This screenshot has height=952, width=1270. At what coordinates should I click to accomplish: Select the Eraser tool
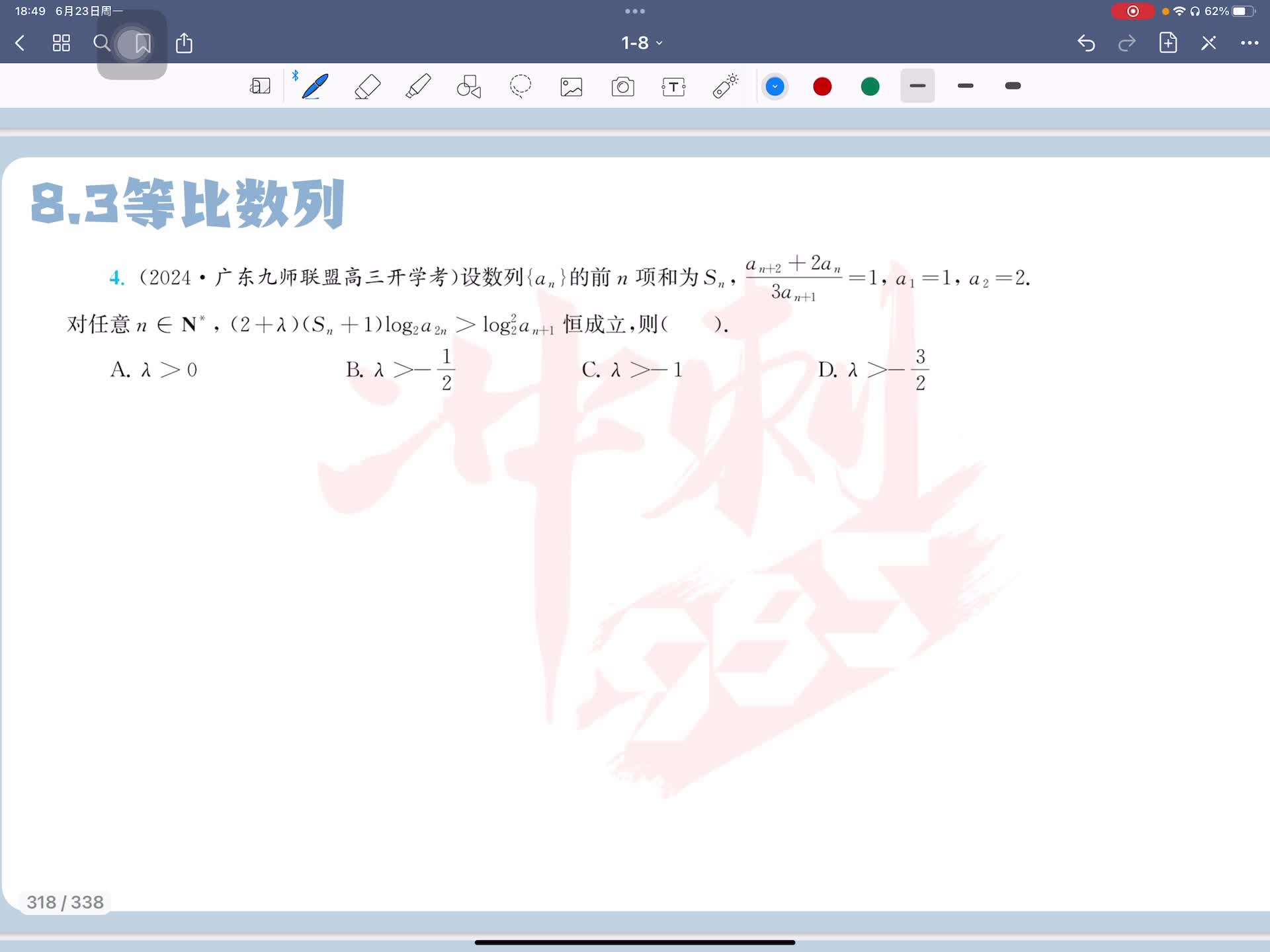367,87
